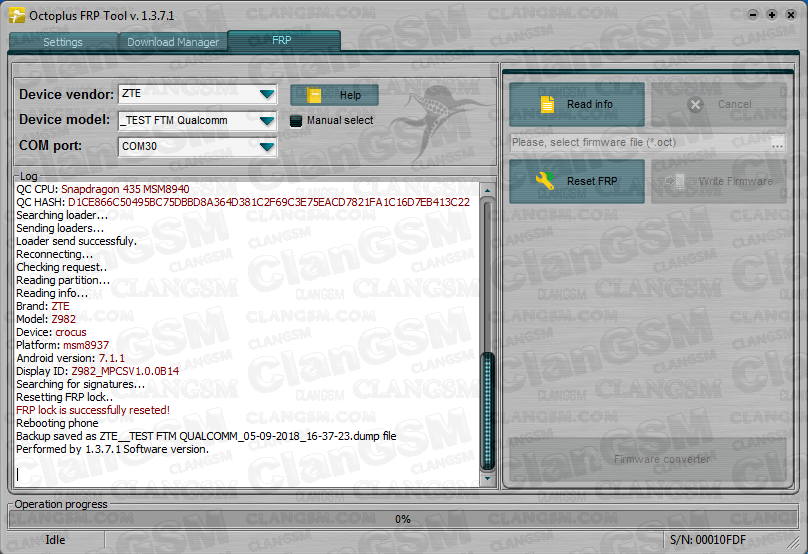Viewport: 808px width, 554px height.
Task: Click the Read info document icon
Action: 546,104
